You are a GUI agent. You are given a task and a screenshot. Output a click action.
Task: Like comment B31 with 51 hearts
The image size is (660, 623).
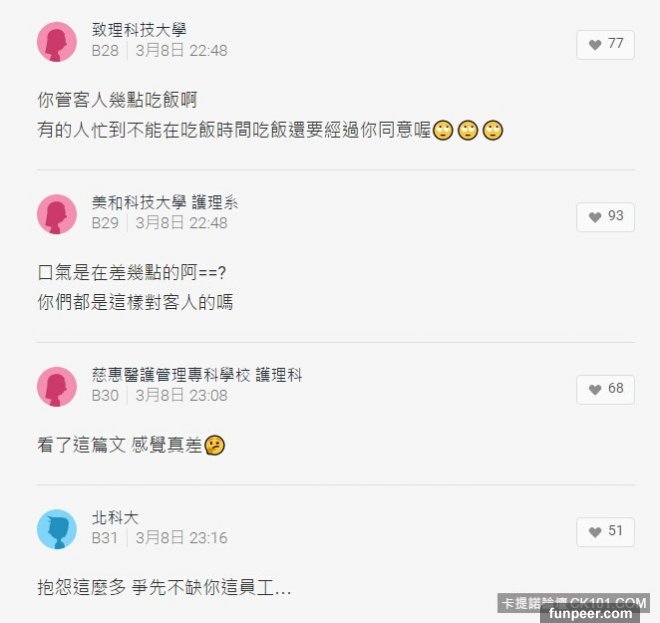[x=605, y=532]
